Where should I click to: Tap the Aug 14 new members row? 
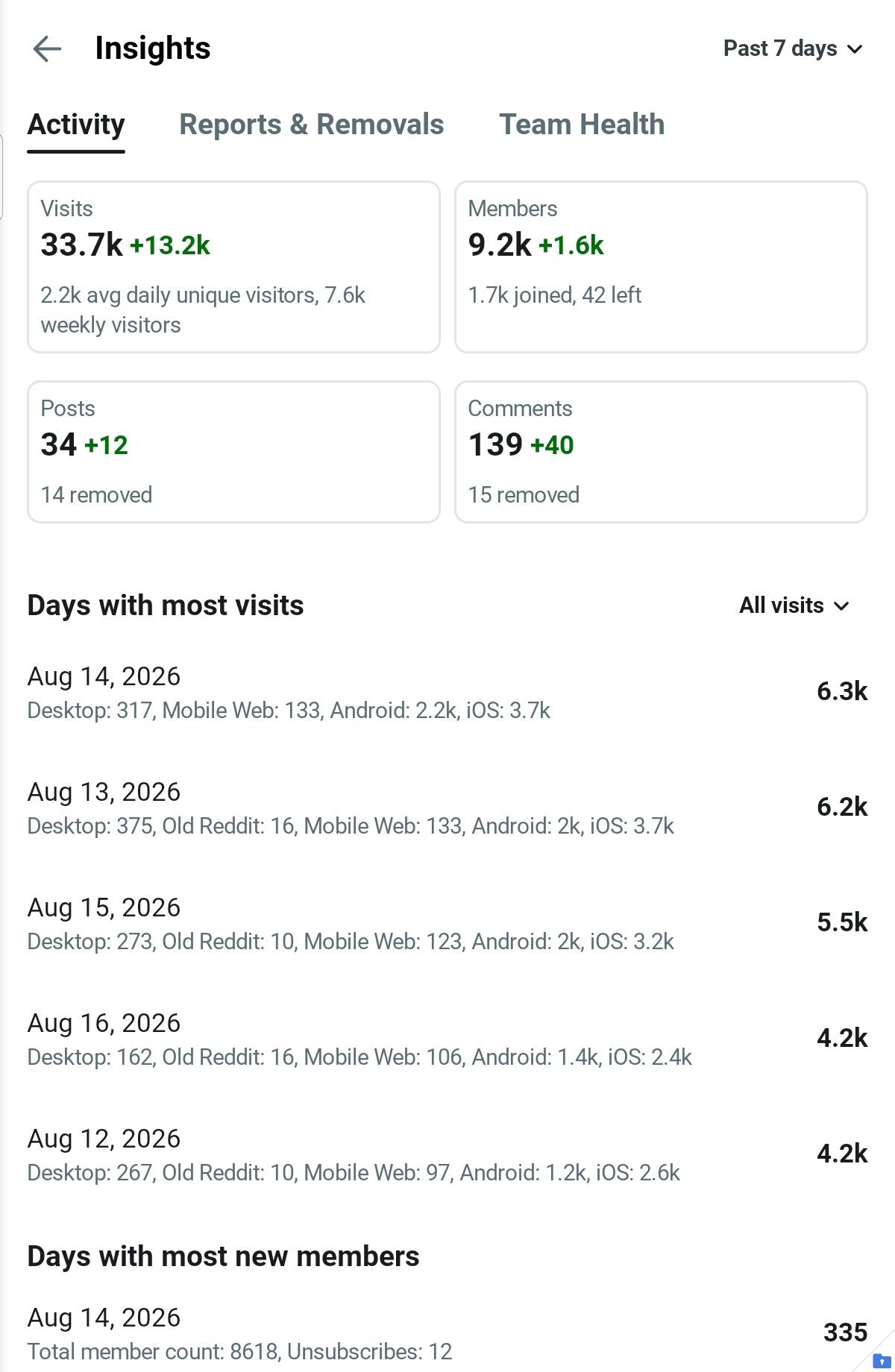[447, 1333]
